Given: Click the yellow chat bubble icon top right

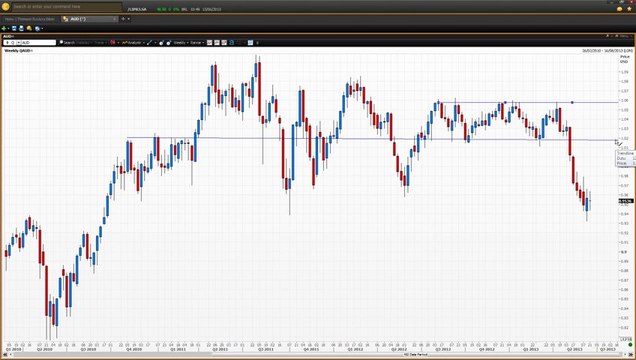Looking at the screenshot, I should (x=619, y=9).
